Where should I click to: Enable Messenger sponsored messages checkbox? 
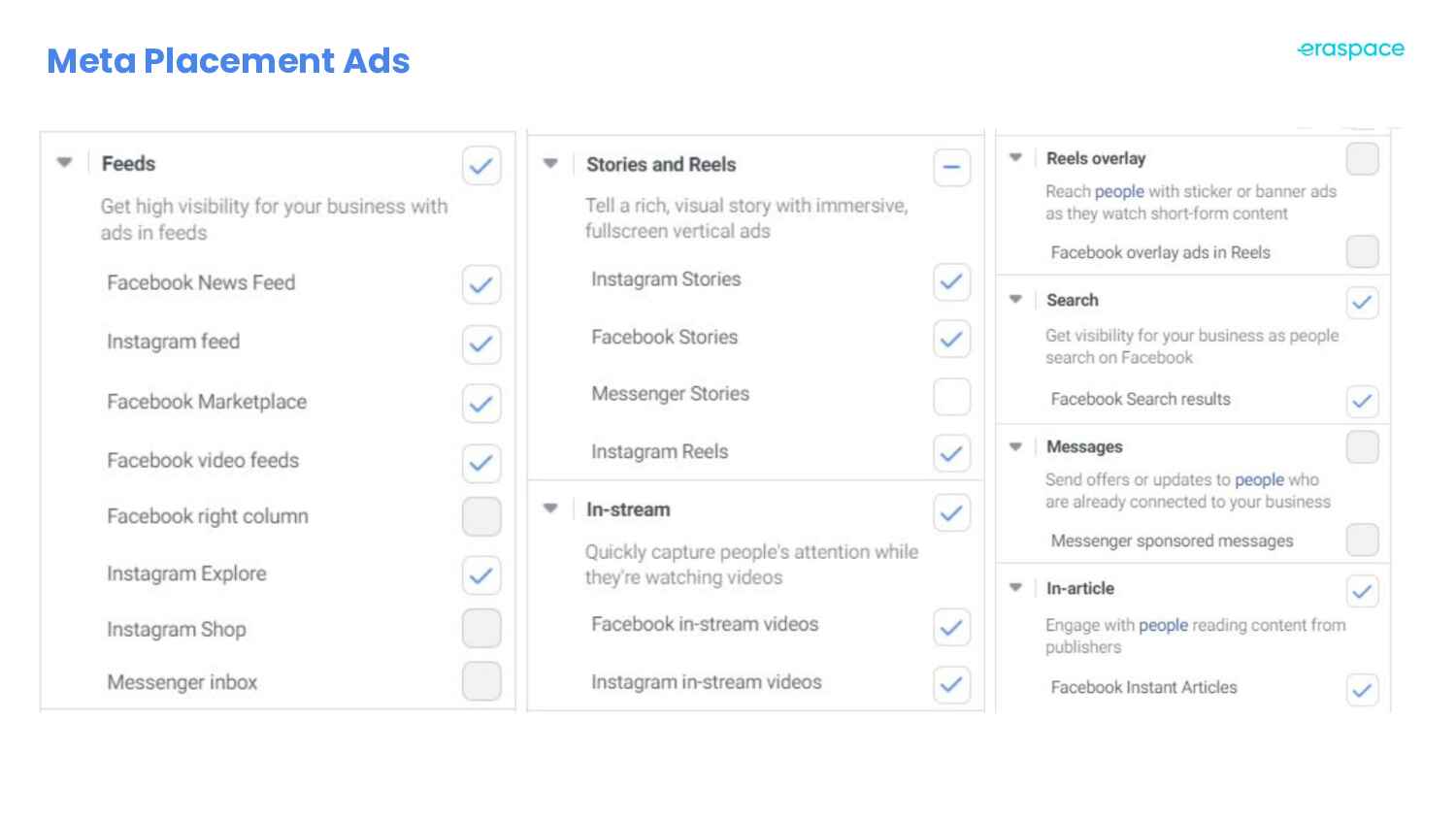tap(1363, 540)
